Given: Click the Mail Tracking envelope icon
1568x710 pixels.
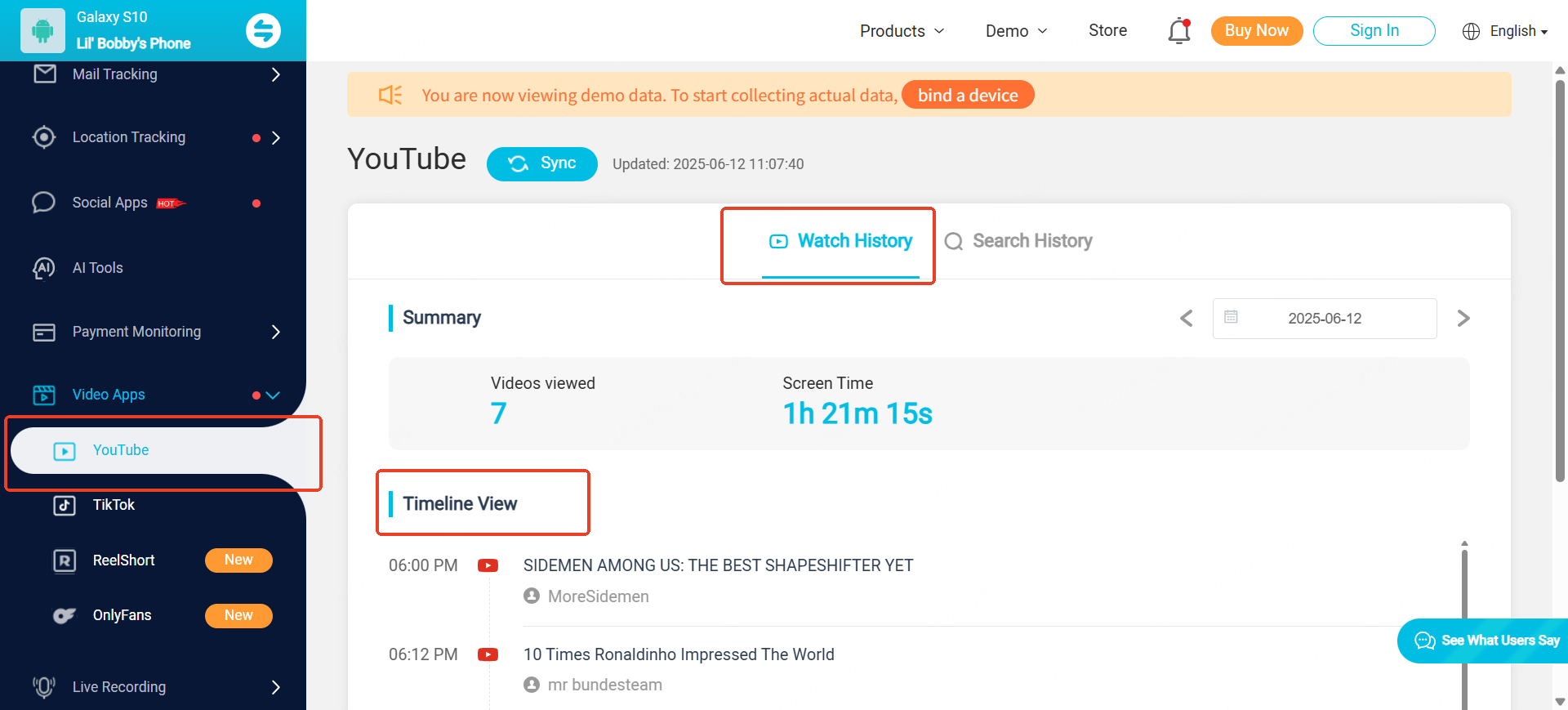Looking at the screenshot, I should [45, 74].
